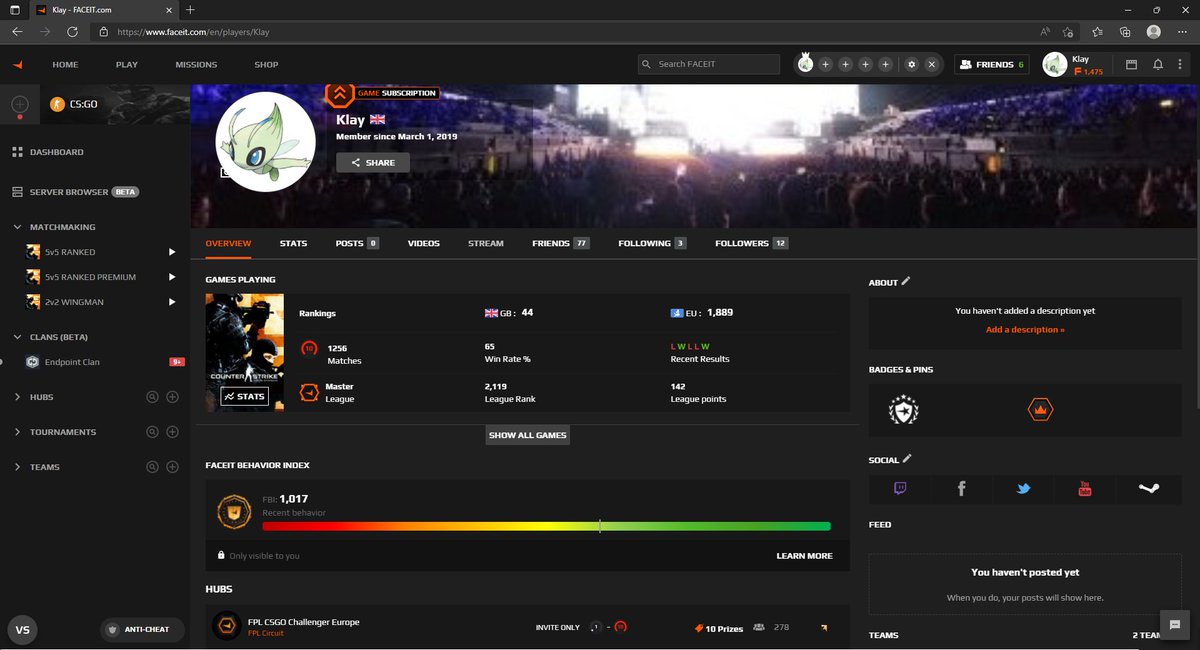The width and height of the screenshot is (1200, 650).
Task: Open Twitch social link icon
Action: 900,488
